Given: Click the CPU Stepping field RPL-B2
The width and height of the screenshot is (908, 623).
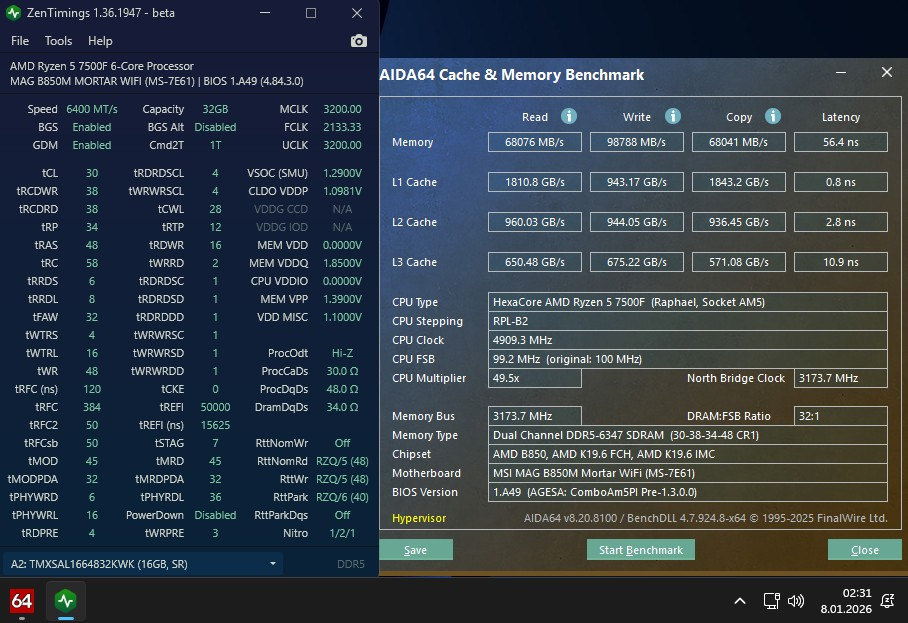Looking at the screenshot, I should click(687, 321).
